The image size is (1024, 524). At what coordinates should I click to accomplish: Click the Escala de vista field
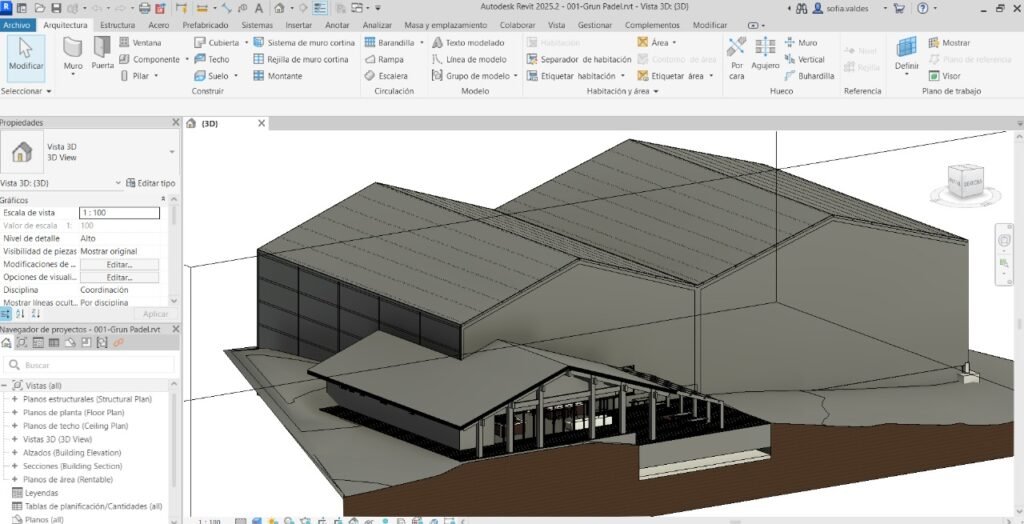point(119,213)
